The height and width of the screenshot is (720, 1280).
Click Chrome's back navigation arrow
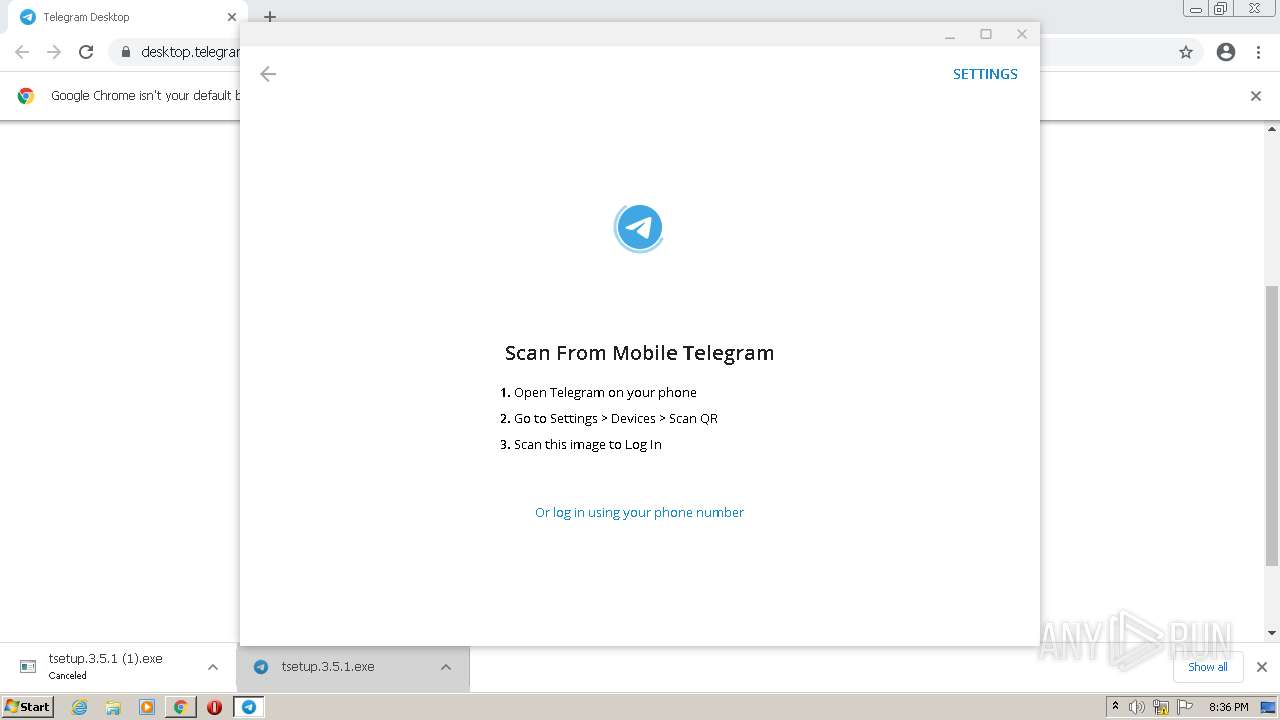click(x=22, y=52)
